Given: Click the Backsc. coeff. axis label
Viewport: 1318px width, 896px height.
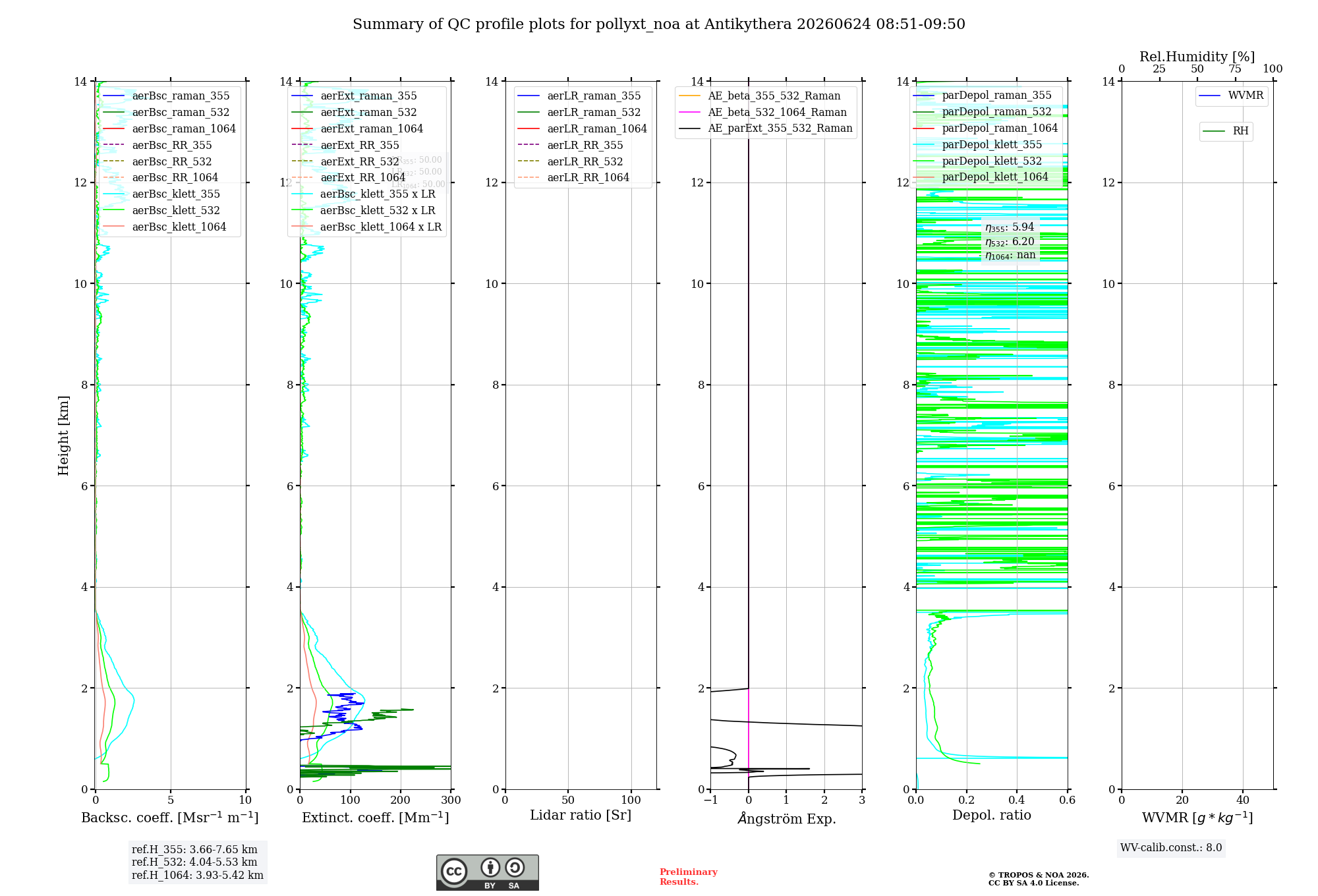Looking at the screenshot, I should (x=170, y=818).
